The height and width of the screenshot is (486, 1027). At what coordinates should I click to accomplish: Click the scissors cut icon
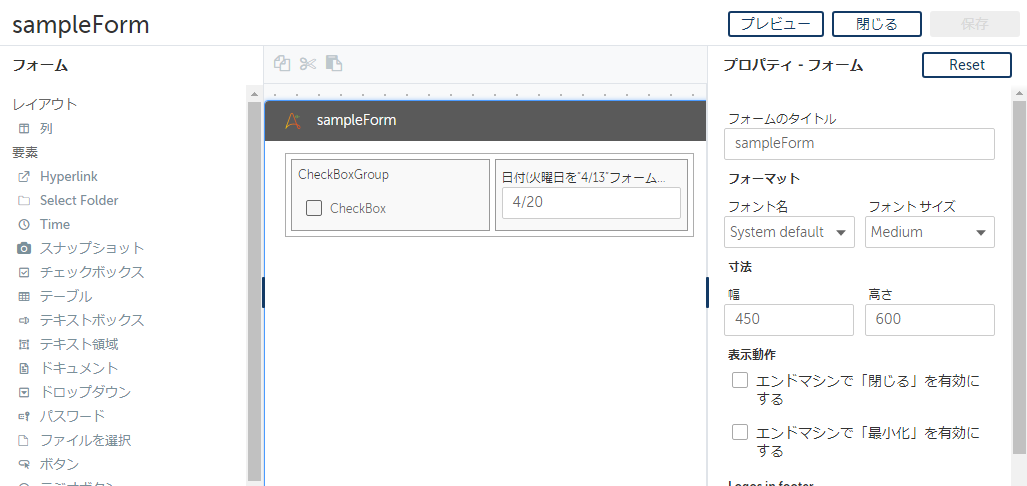308,64
